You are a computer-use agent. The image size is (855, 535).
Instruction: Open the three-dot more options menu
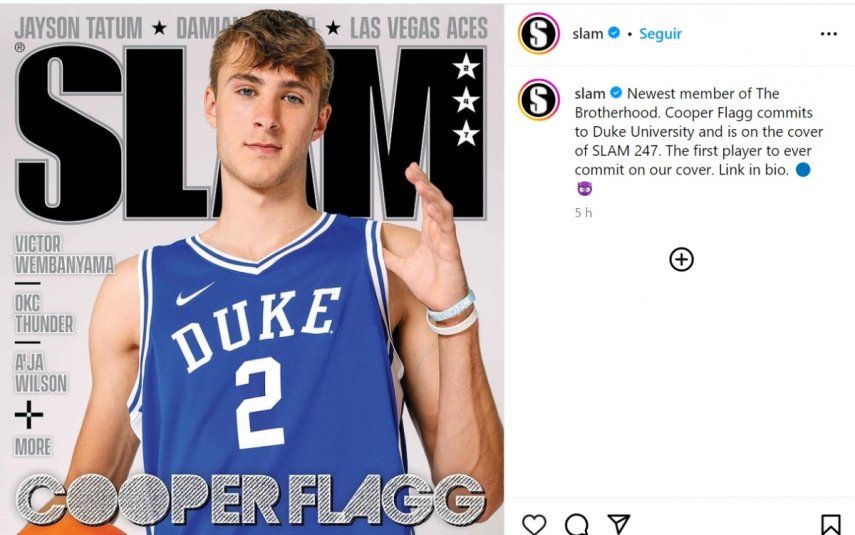(x=828, y=34)
